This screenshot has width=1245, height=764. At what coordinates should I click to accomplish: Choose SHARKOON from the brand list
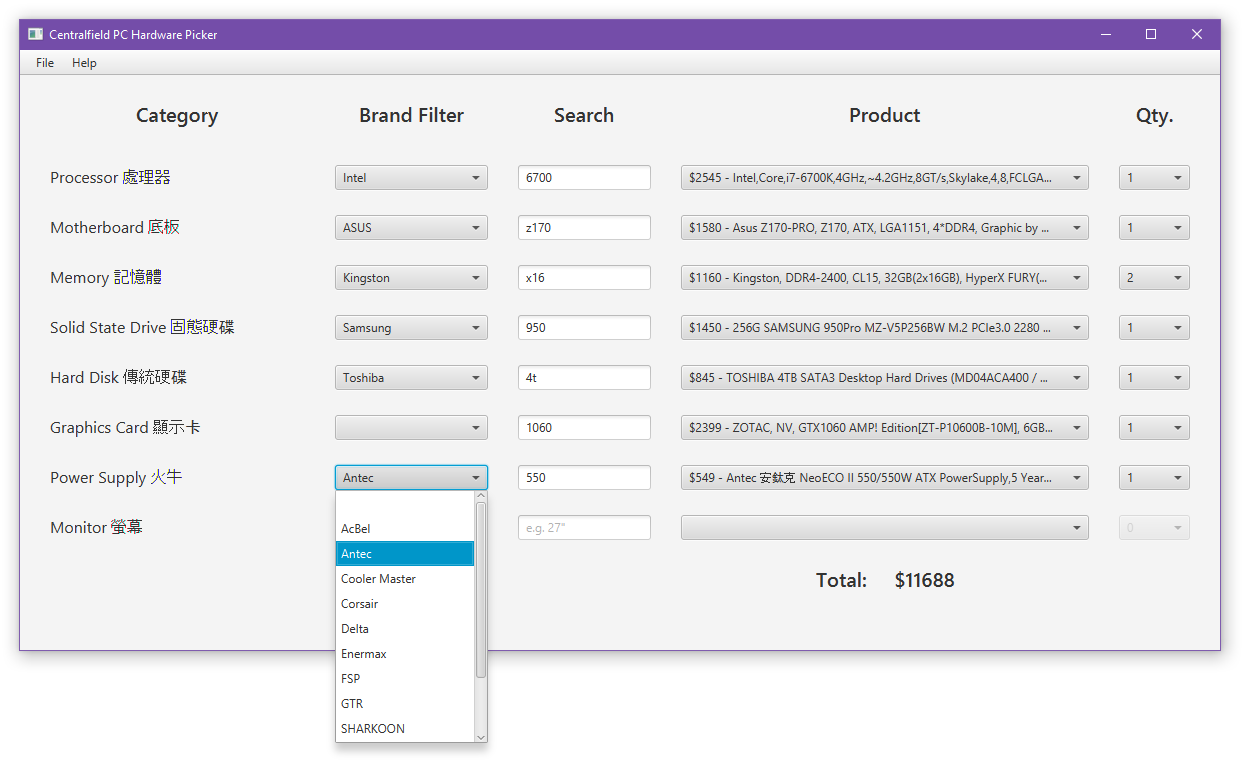[405, 729]
